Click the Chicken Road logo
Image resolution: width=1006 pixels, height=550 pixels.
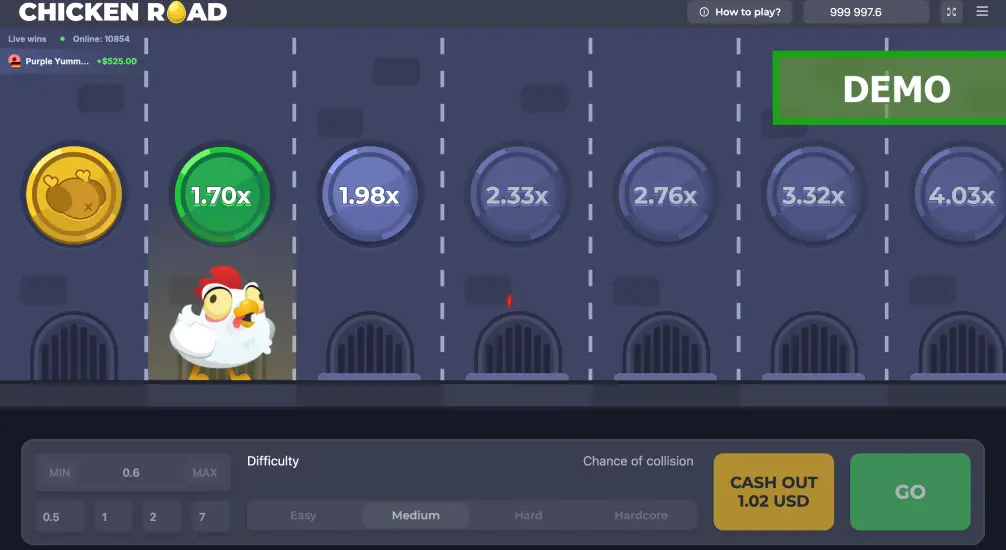123,12
